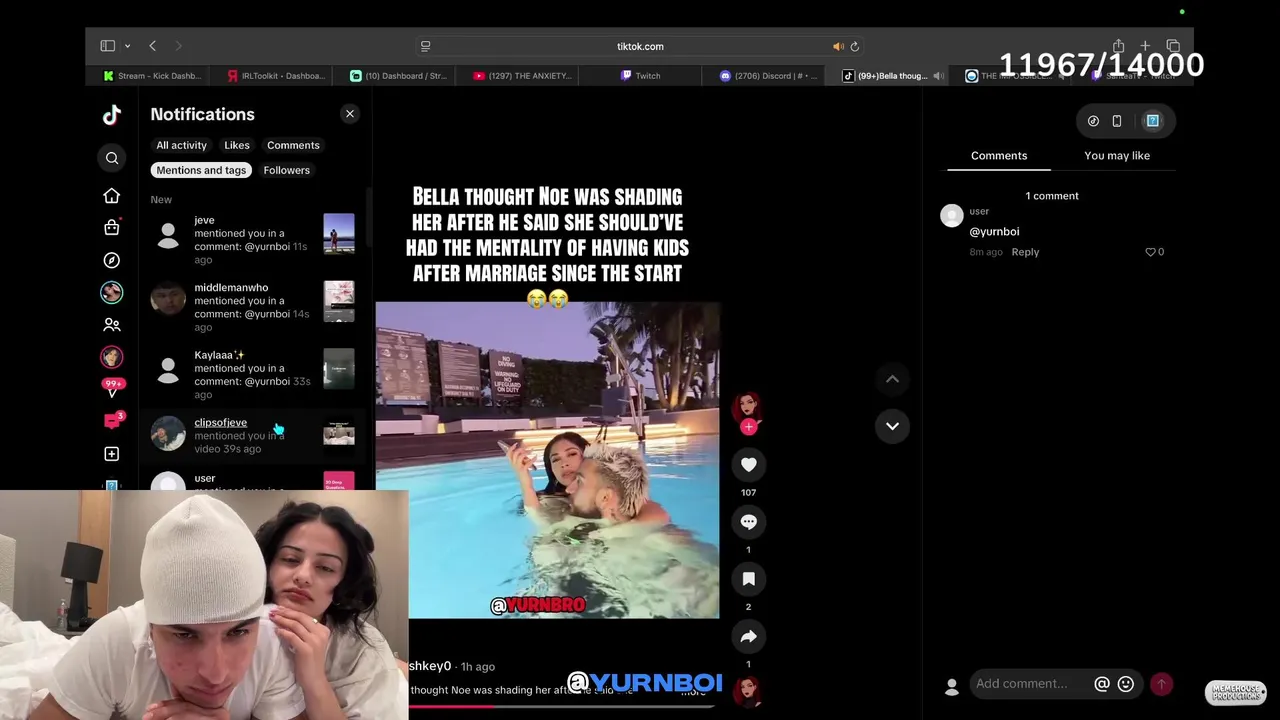
Task: Show Safari tab overview
Action: coord(1173,46)
